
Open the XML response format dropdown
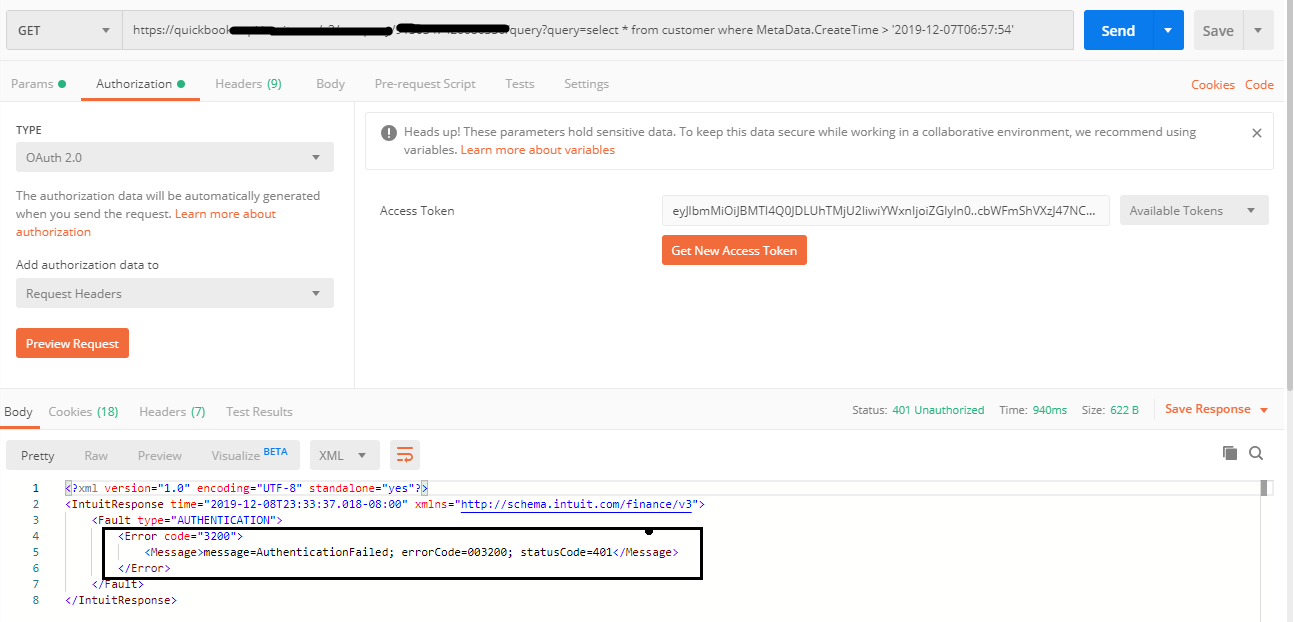[x=344, y=455]
